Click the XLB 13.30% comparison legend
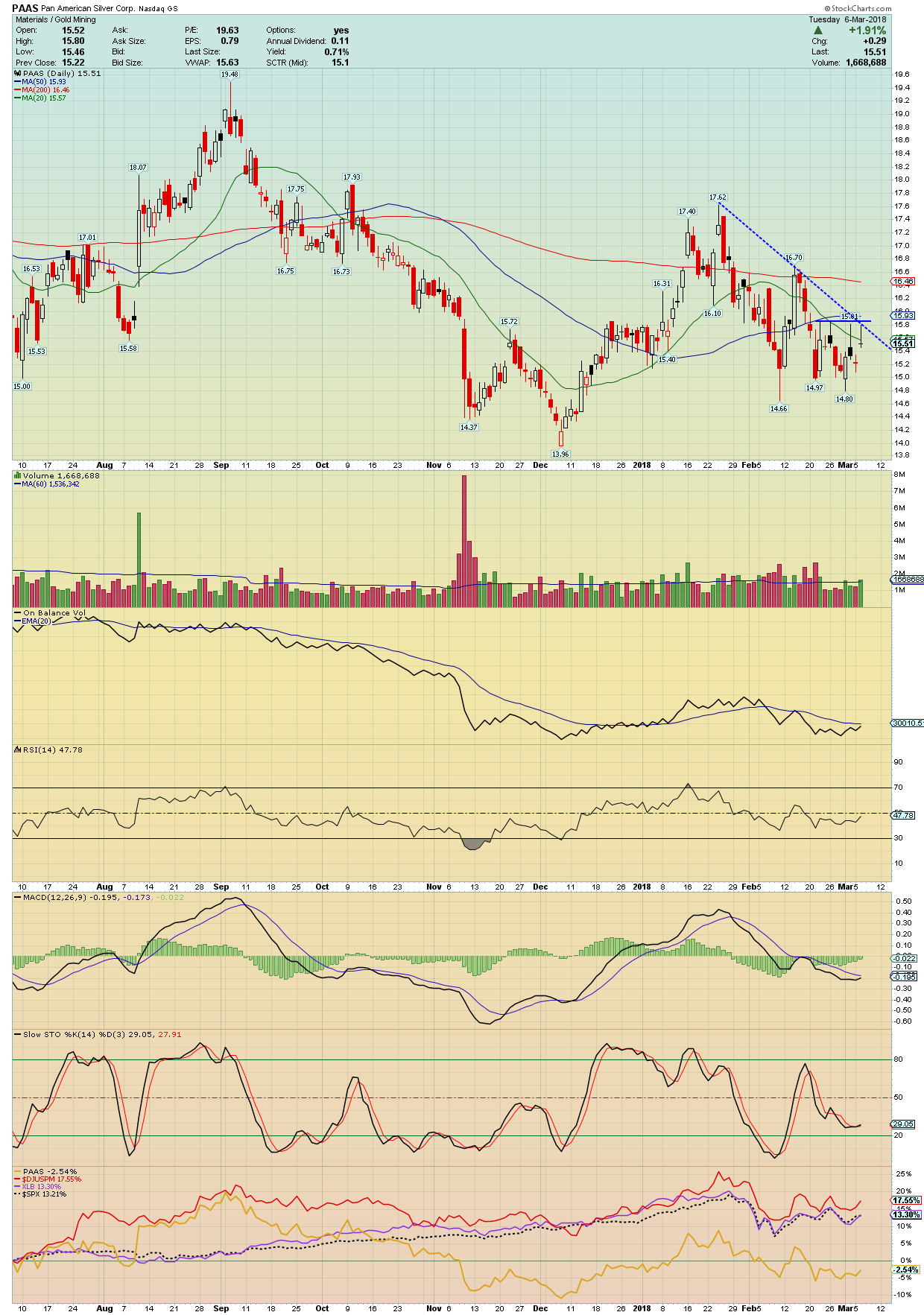The image size is (924, 1315). point(38,1187)
